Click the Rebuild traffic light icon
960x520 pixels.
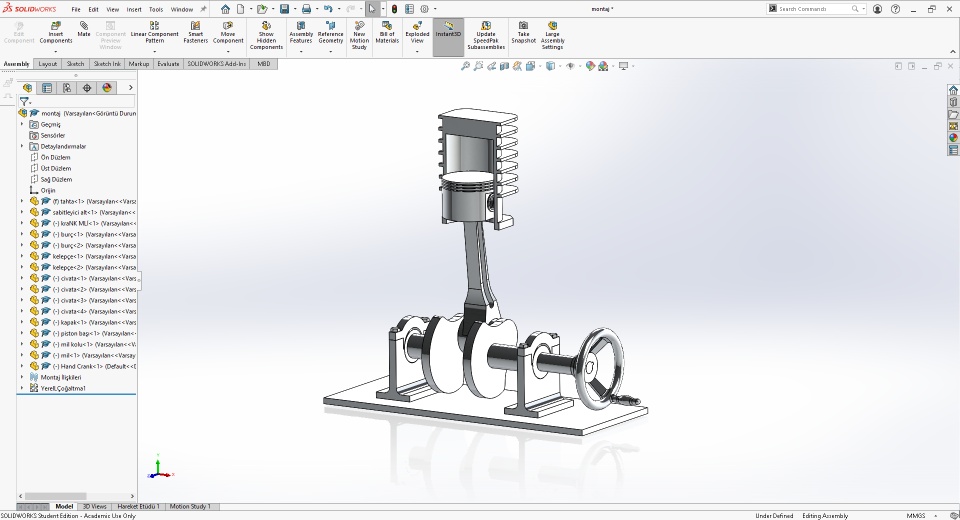pos(395,9)
